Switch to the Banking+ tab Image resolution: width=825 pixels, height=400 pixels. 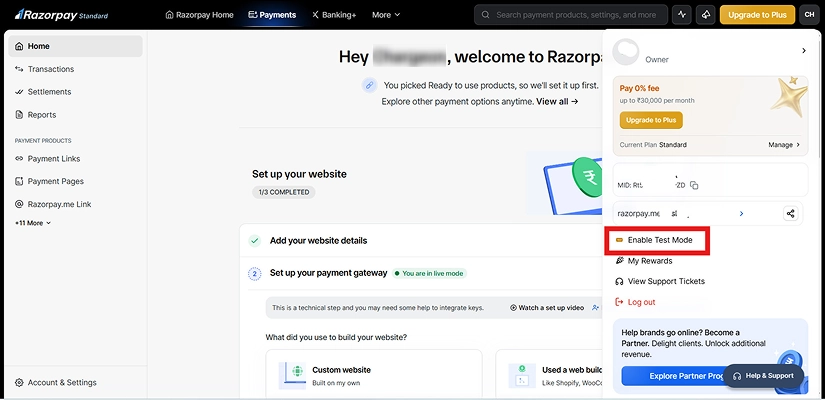334,15
